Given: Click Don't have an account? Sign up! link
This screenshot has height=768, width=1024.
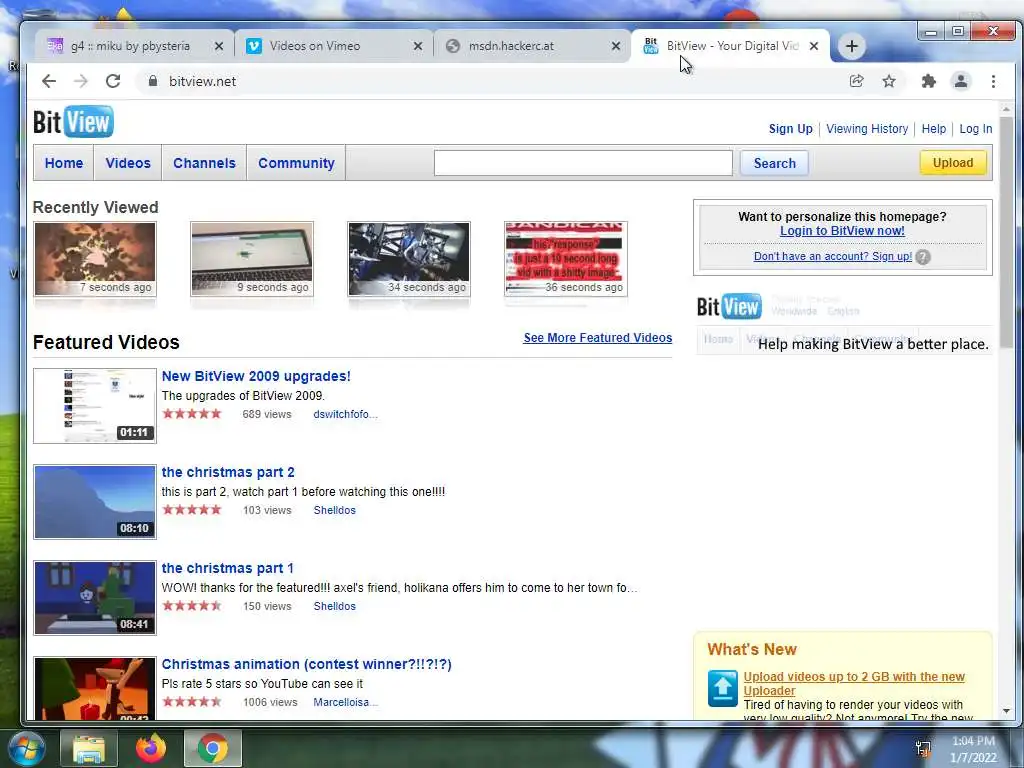Looking at the screenshot, I should click(x=833, y=257).
